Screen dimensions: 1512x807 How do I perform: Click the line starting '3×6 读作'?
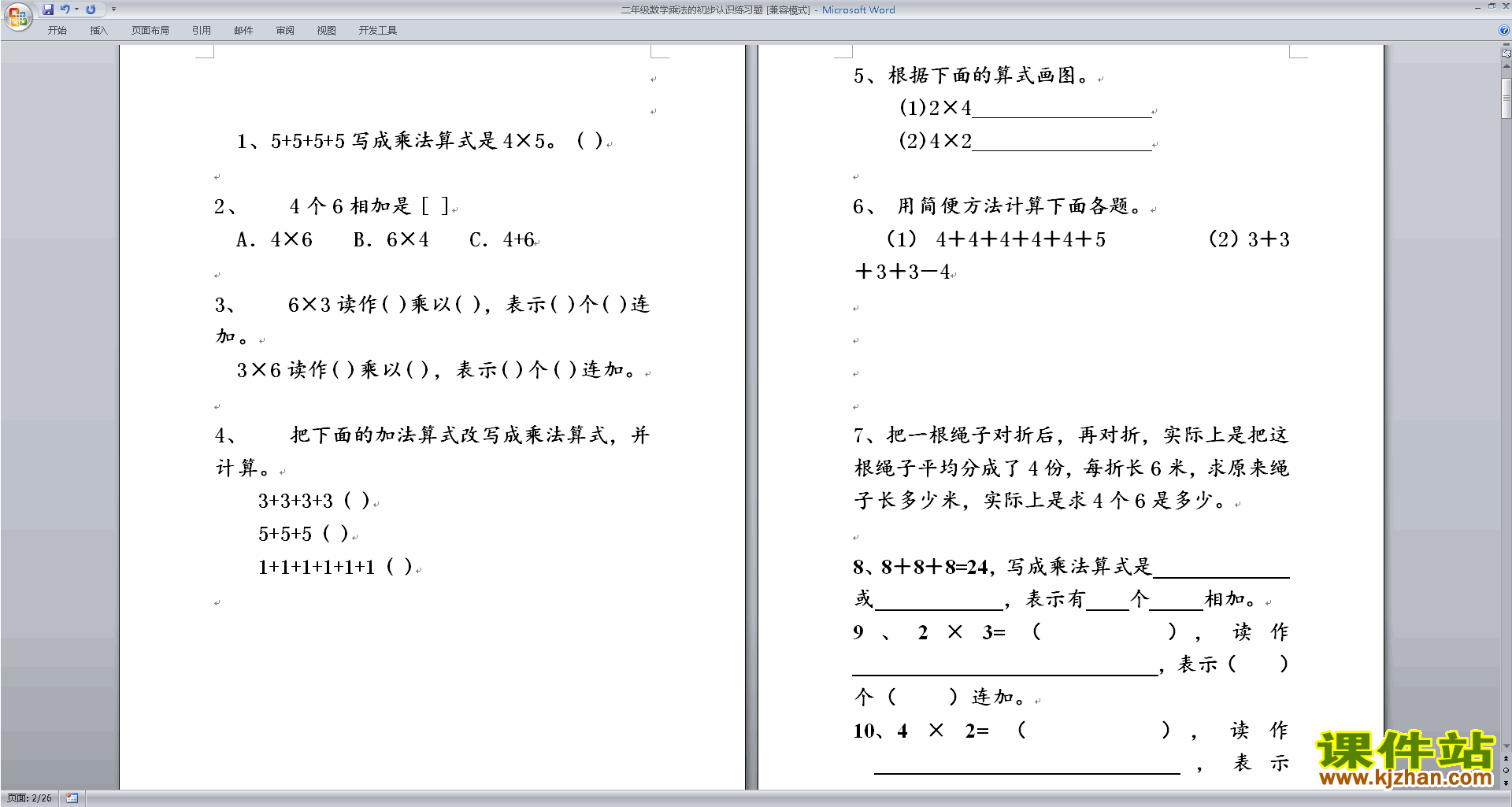coord(439,370)
